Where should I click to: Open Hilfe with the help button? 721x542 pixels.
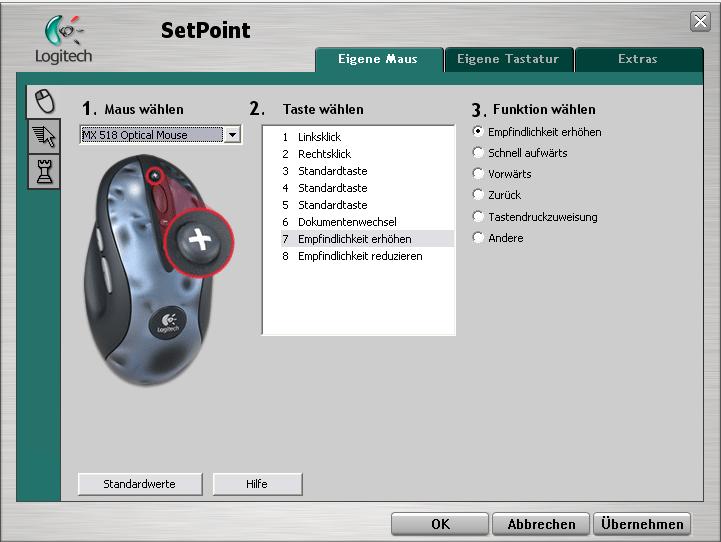pyautogui.click(x=257, y=484)
